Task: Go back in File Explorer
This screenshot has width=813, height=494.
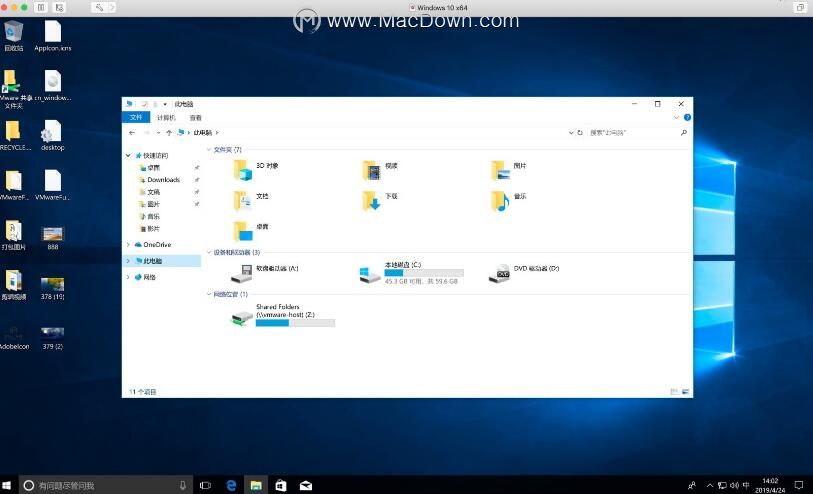Action: (x=132, y=133)
